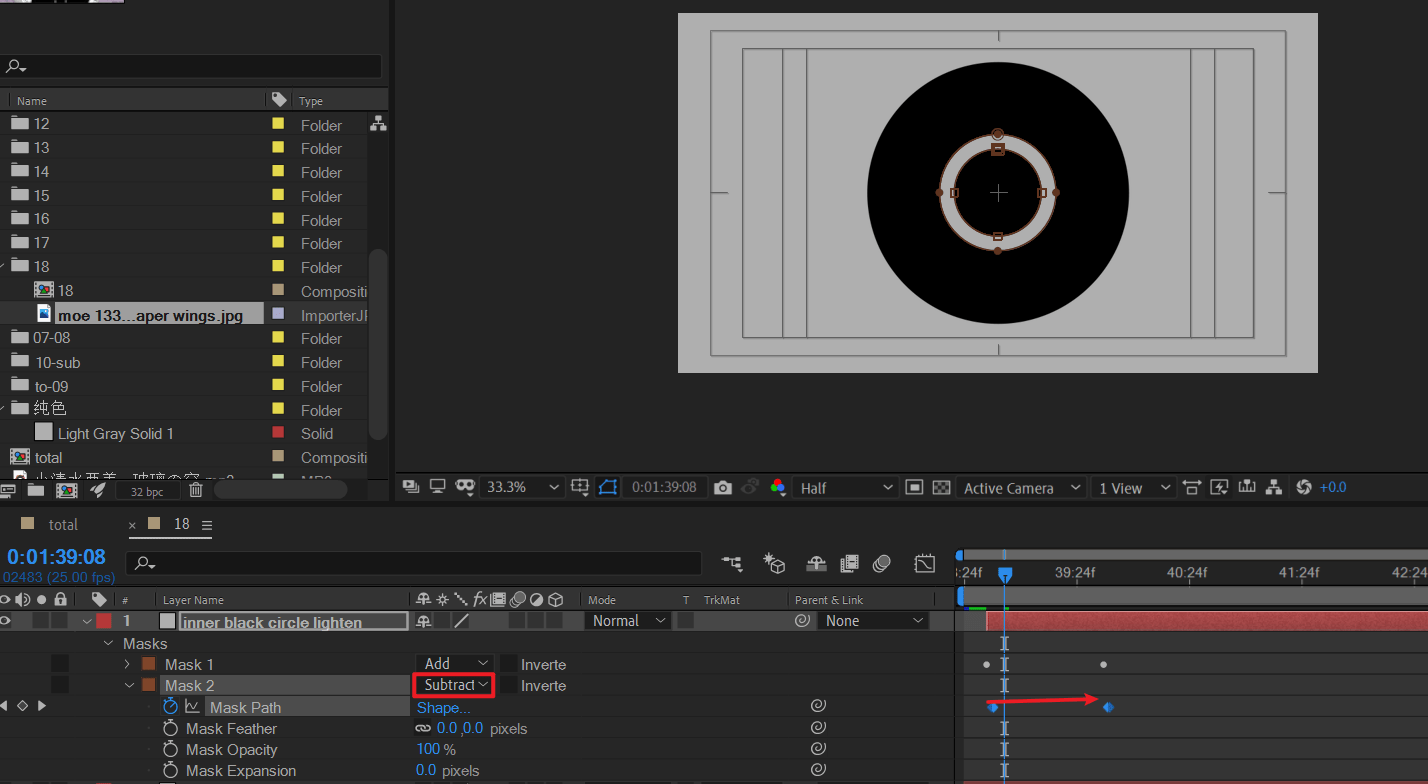The width and height of the screenshot is (1428, 784).
Task: Open Active Camera 3D view dropdown
Action: pyautogui.click(x=1020, y=488)
